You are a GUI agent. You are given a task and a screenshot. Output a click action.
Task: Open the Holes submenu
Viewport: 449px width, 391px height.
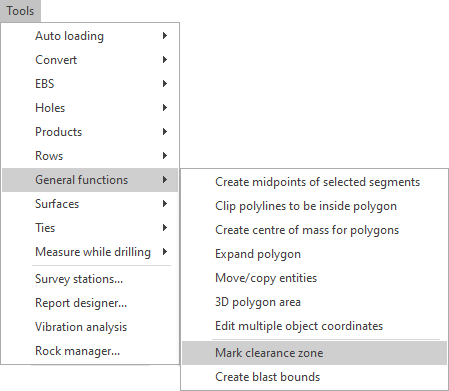tap(90, 108)
